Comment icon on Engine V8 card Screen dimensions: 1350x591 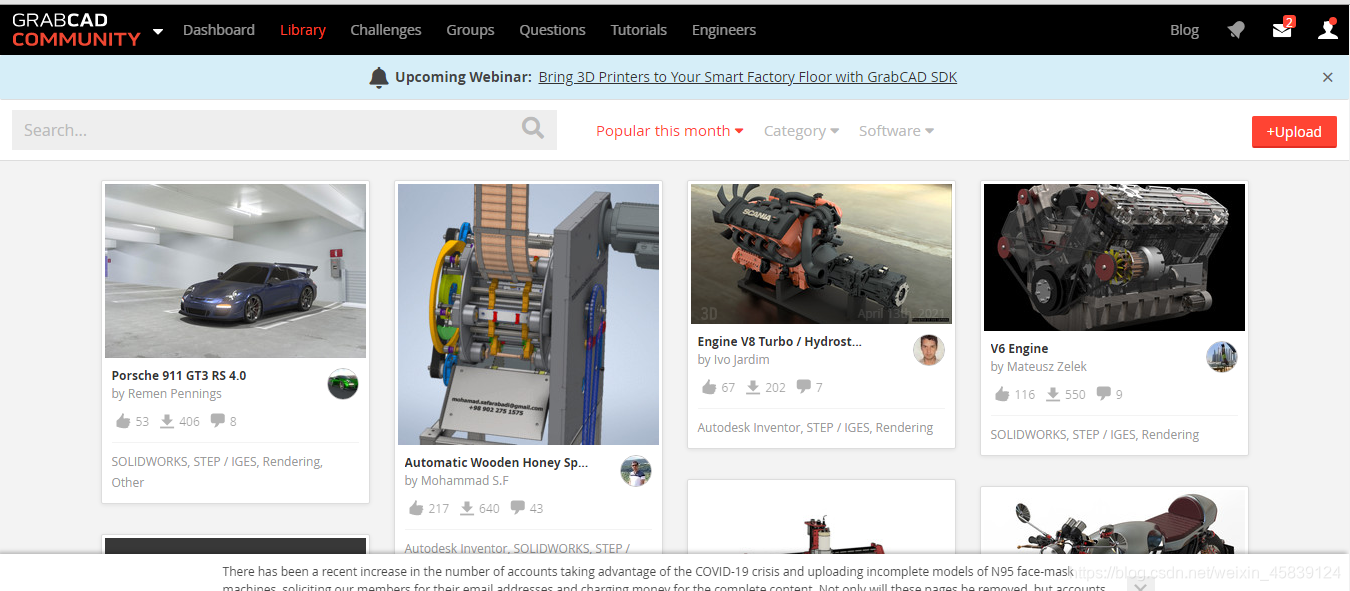(804, 387)
